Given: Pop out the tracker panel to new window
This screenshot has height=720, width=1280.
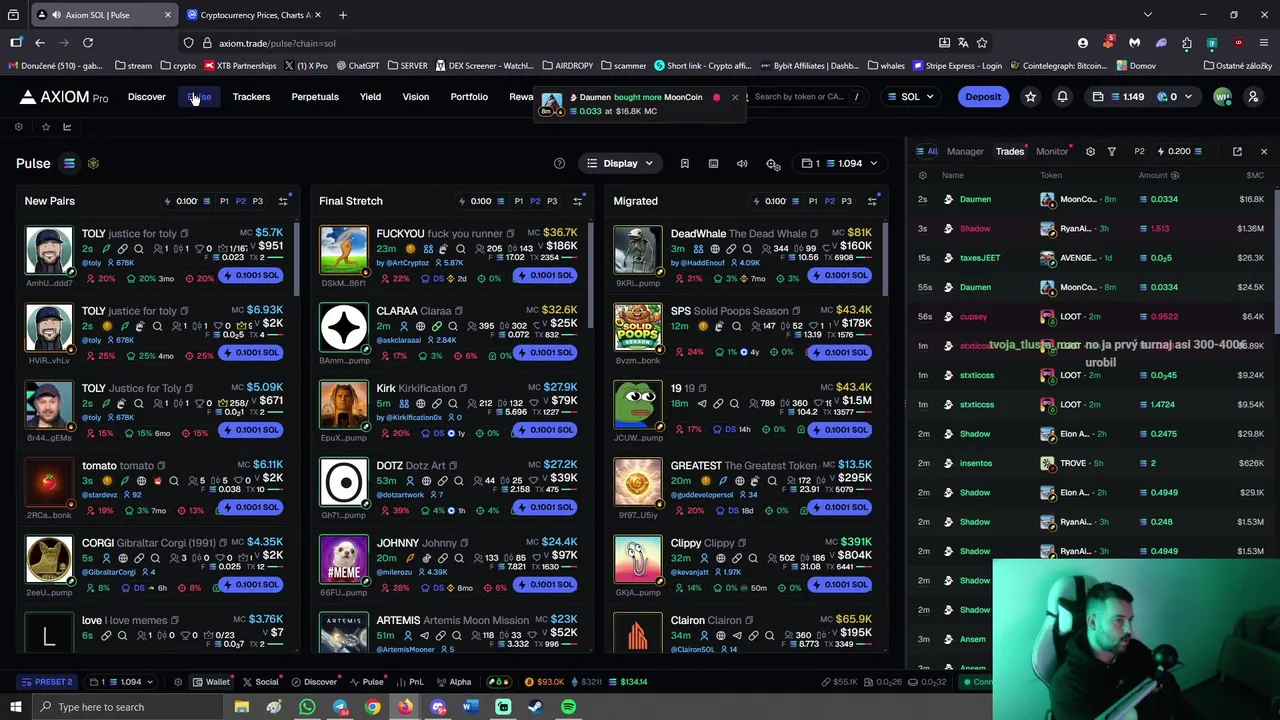Looking at the screenshot, I should click(x=1237, y=151).
